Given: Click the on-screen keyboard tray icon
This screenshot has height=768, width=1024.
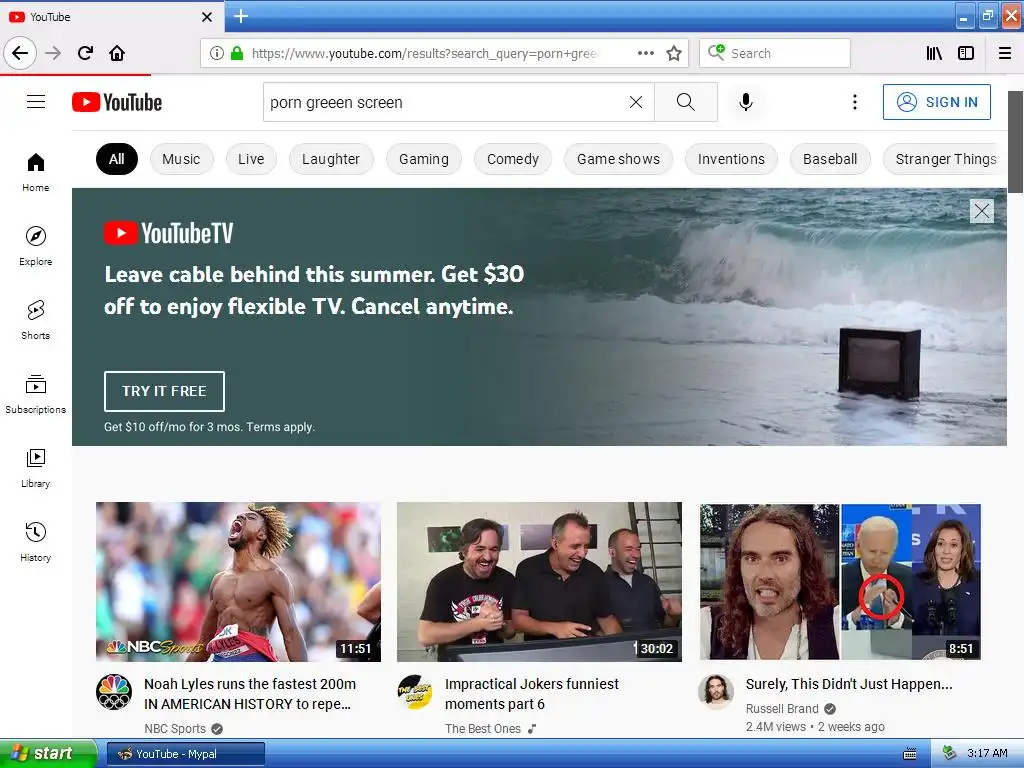Looking at the screenshot, I should [x=909, y=754].
